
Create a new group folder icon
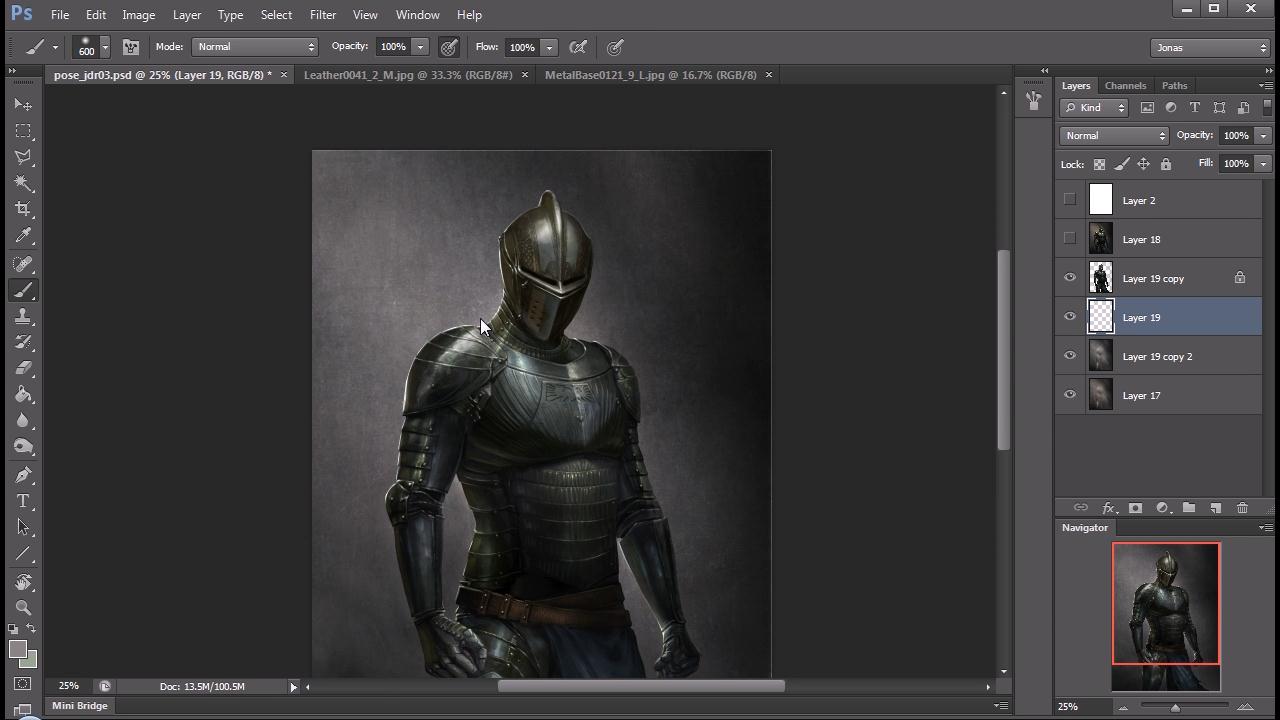[x=1189, y=508]
